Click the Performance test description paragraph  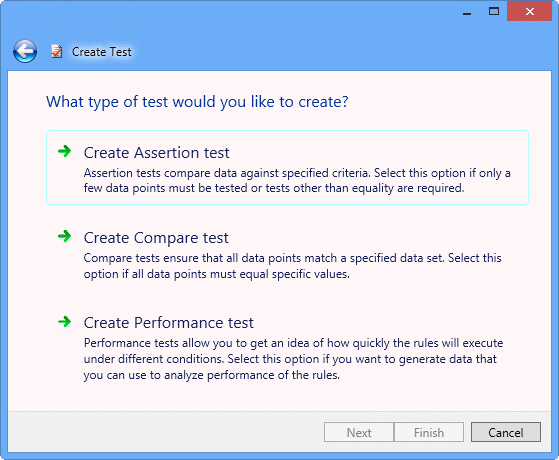pyautogui.click(x=293, y=359)
